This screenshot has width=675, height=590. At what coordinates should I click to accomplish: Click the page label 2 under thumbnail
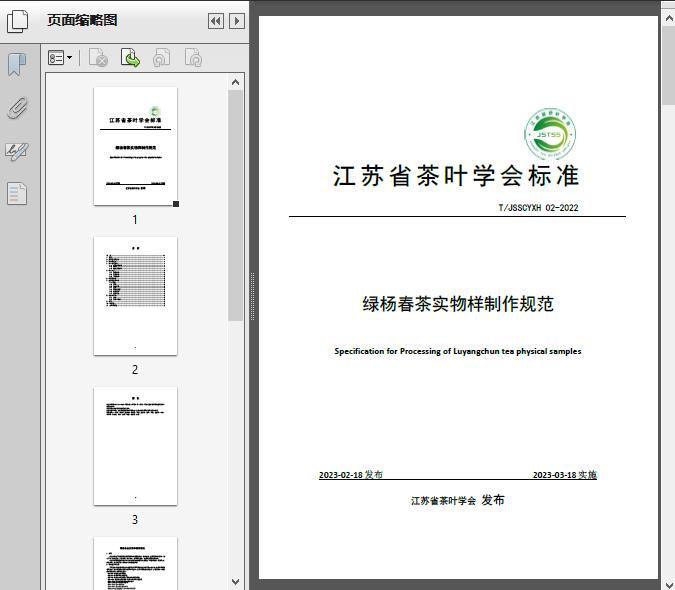point(135,369)
